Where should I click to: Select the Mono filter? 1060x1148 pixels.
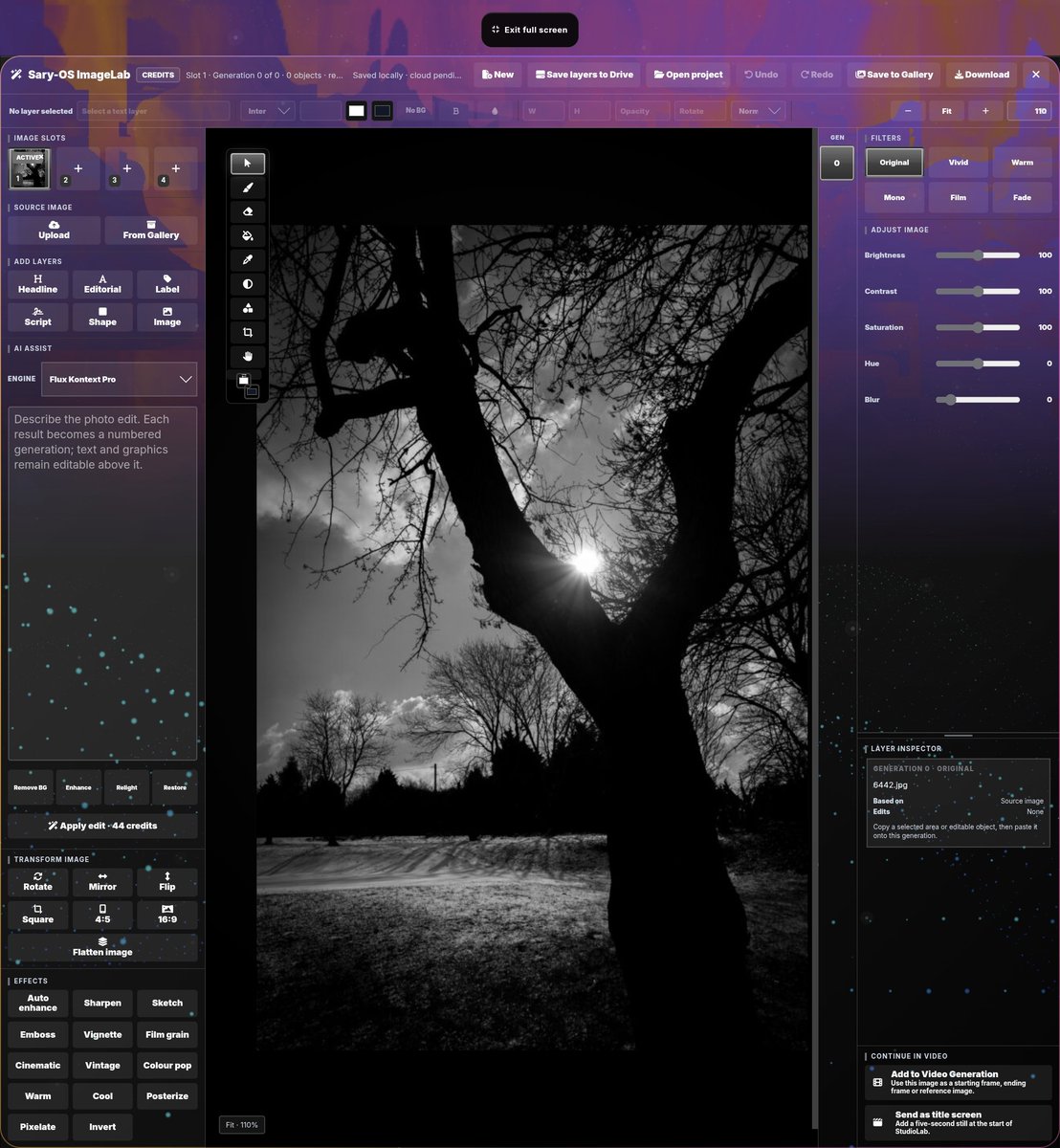[x=894, y=197]
